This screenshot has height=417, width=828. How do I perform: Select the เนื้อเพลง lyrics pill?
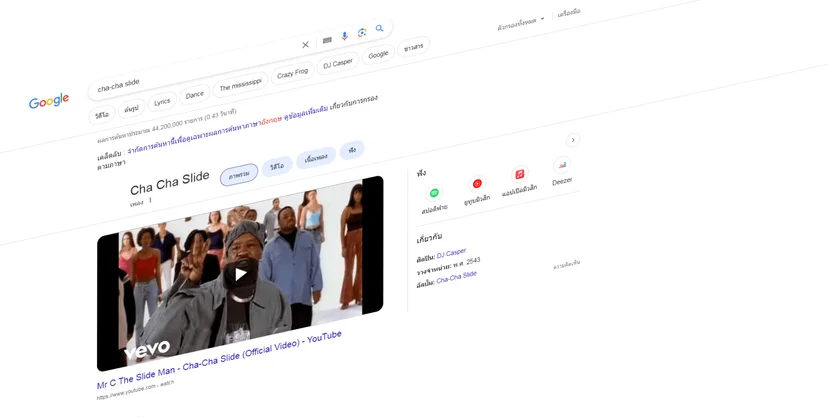316,158
